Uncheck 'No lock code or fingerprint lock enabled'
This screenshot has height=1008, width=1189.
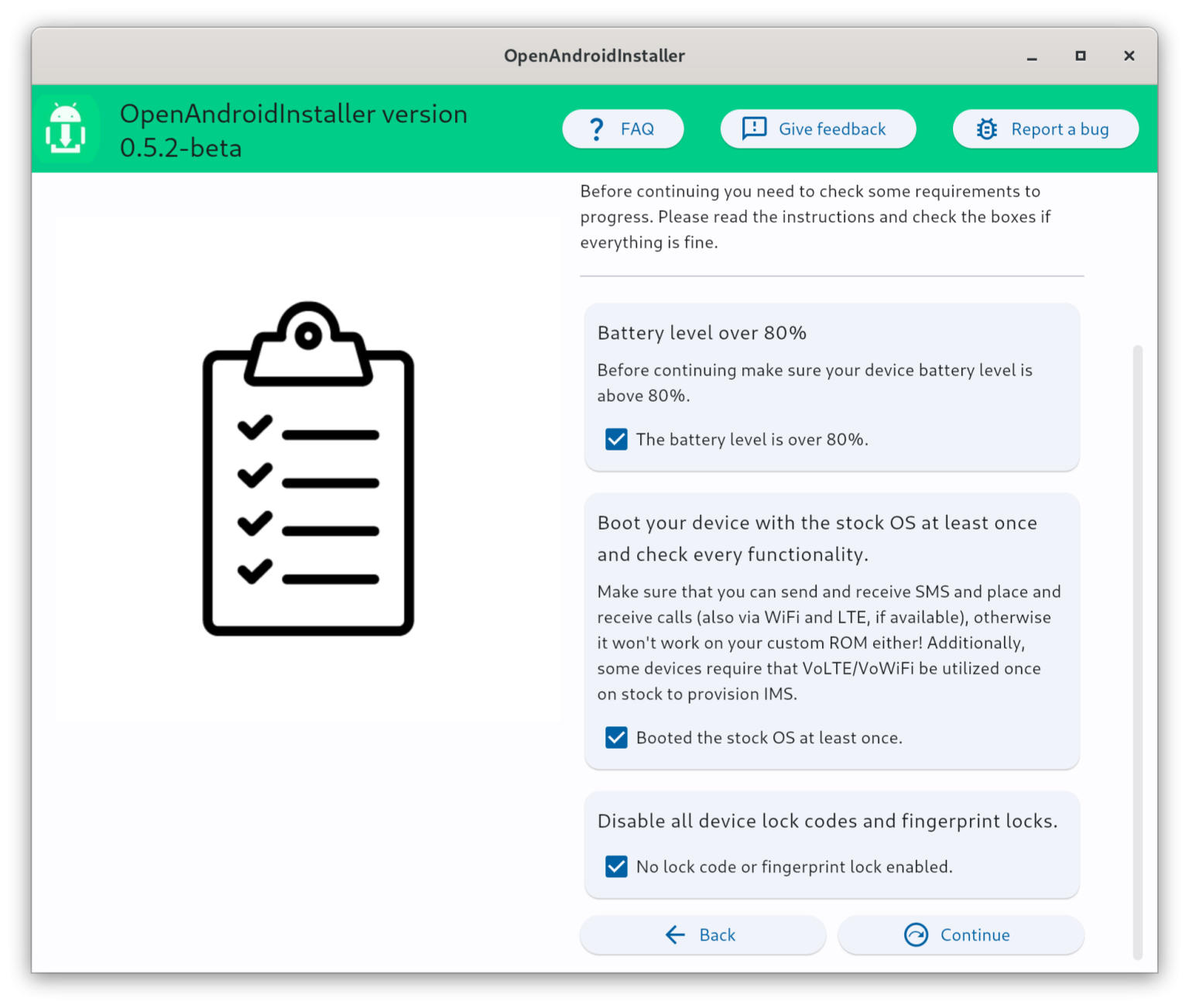(615, 866)
